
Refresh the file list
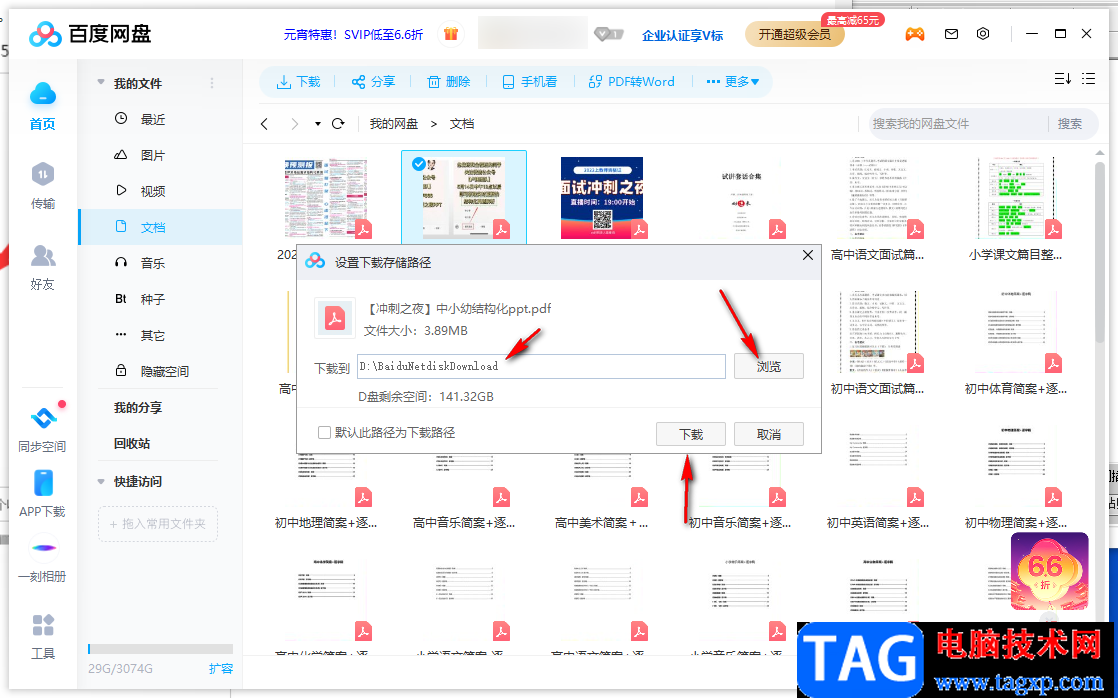[x=338, y=124]
